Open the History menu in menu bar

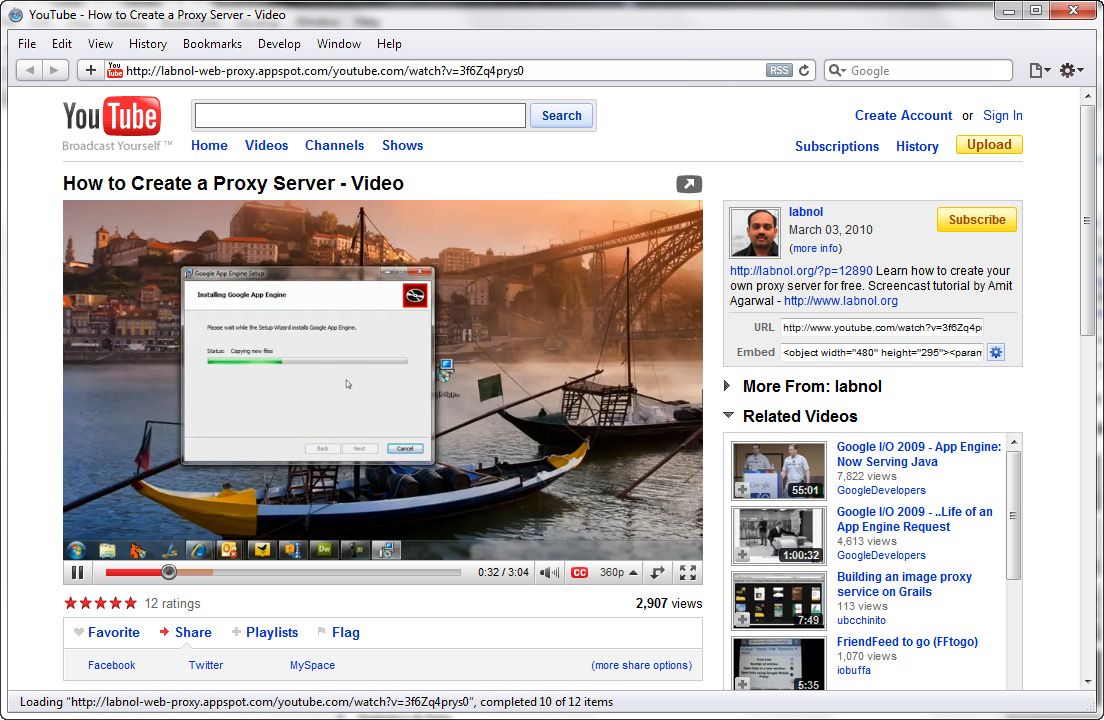147,44
